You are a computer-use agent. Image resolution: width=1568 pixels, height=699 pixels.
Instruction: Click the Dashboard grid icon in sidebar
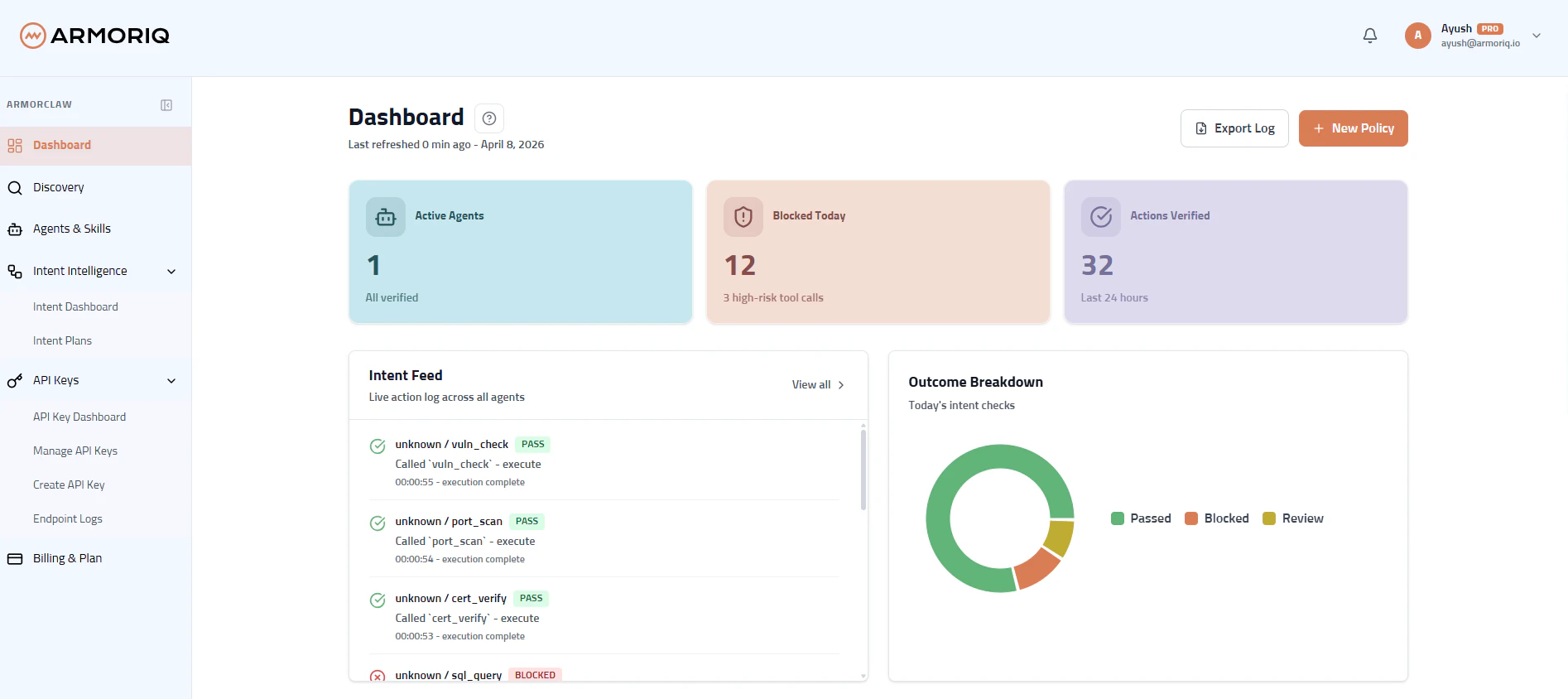pos(15,146)
